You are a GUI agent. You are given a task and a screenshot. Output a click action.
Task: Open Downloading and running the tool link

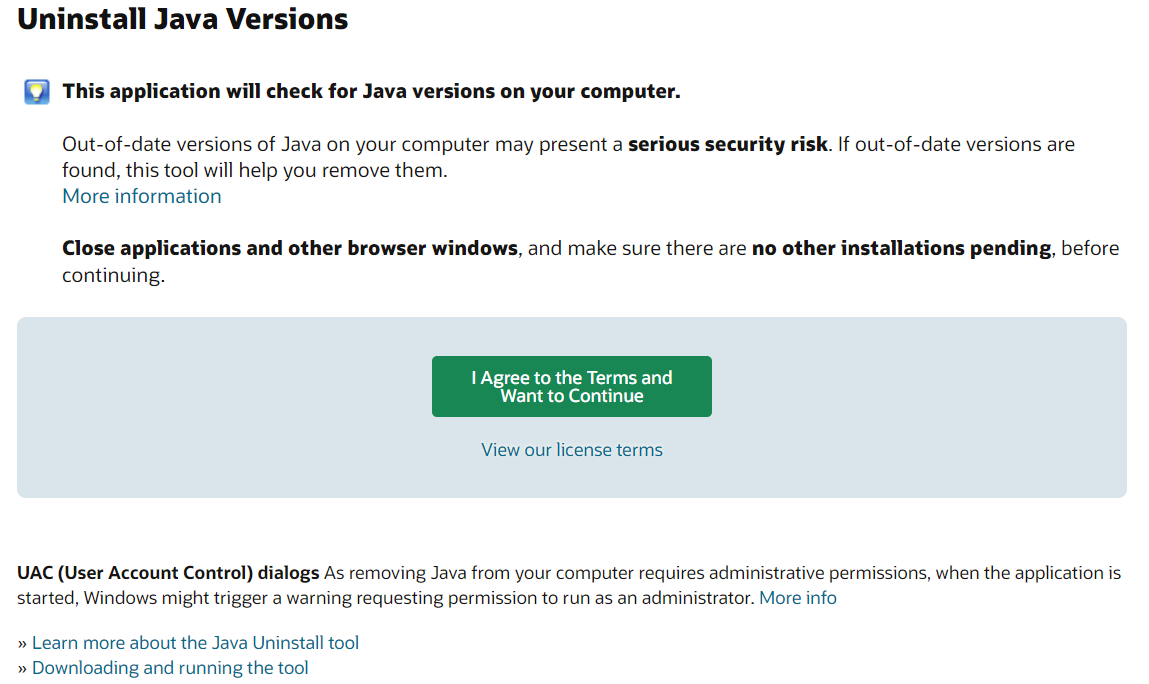pyautogui.click(x=170, y=668)
